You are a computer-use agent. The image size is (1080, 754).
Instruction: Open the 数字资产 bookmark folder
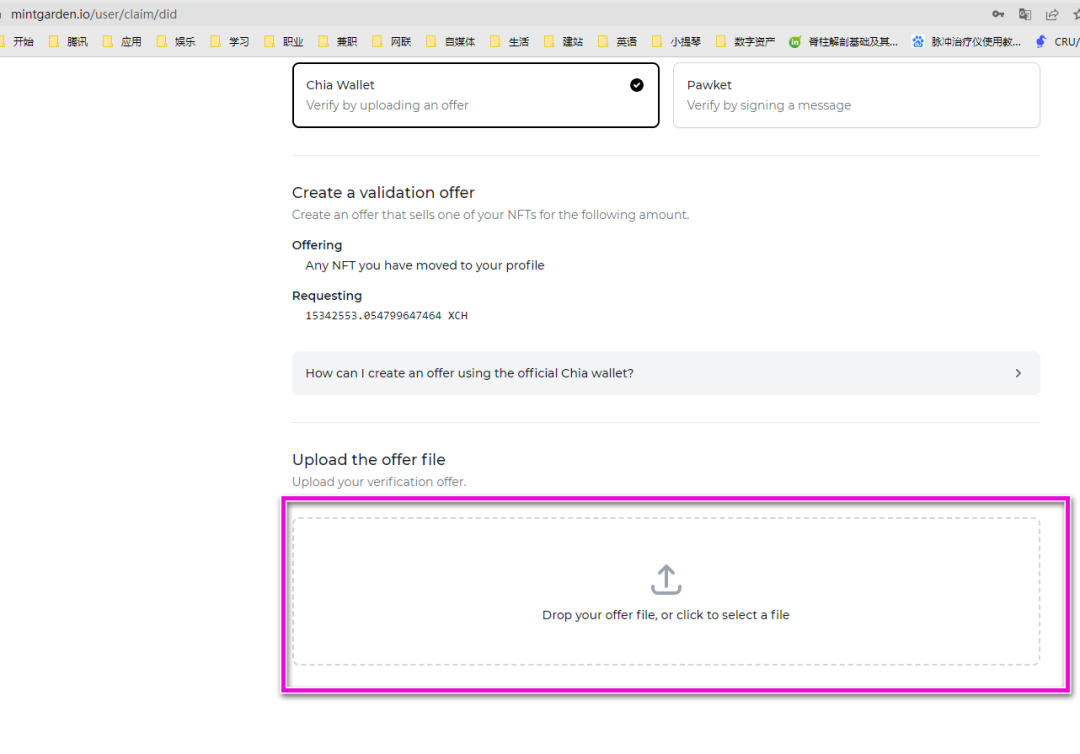click(746, 41)
